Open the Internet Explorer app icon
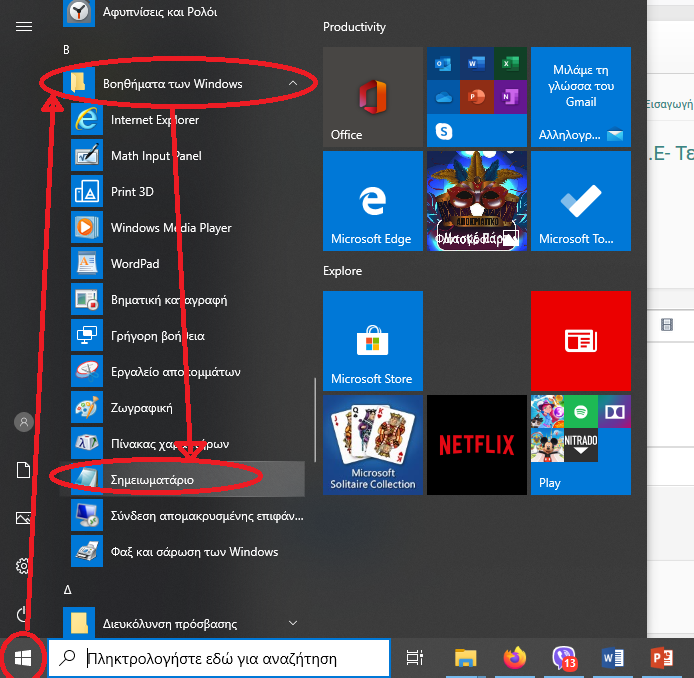 (x=87, y=119)
